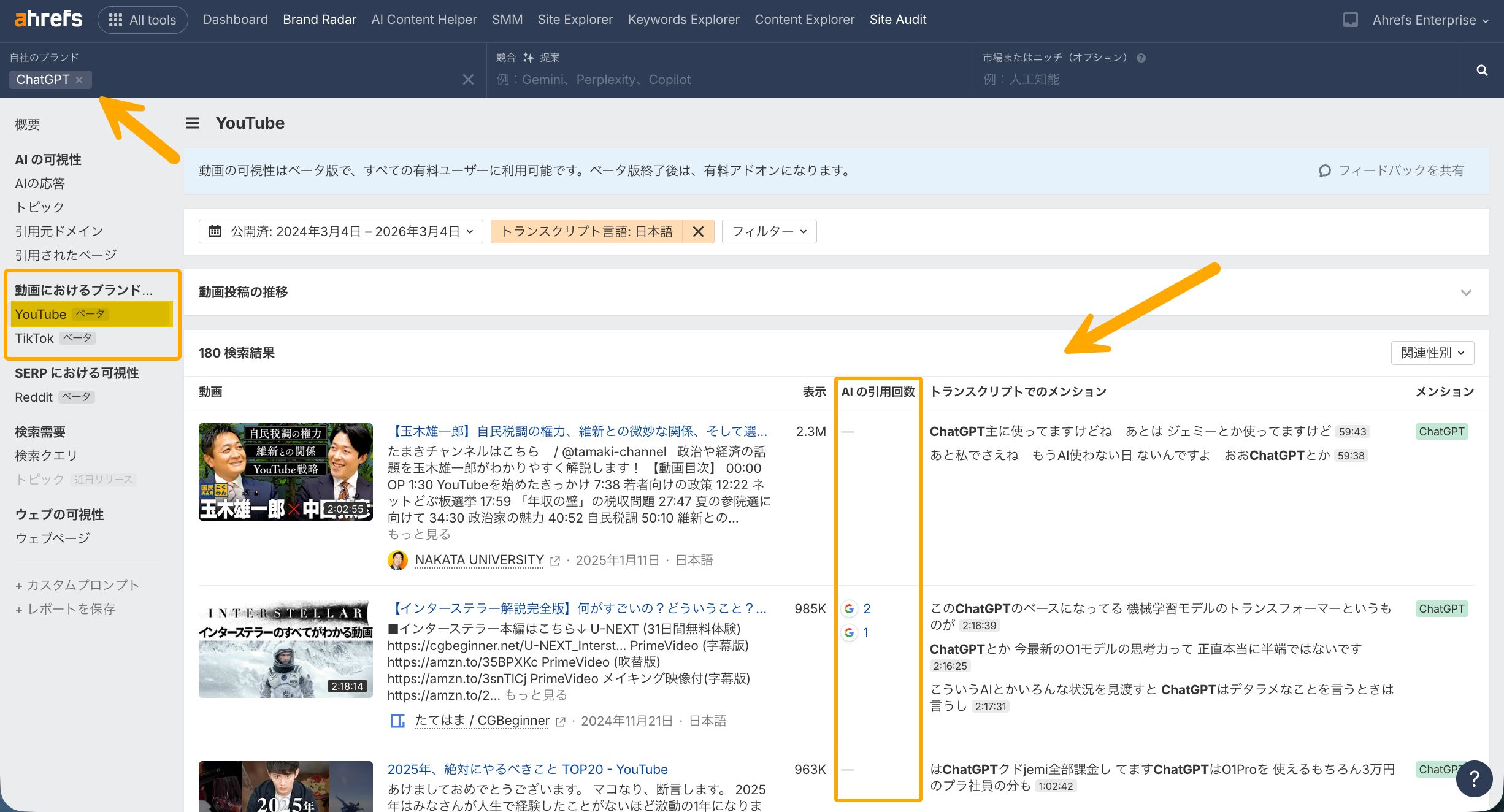
Task: Click the help icon beside 市場またはニッチ
Action: click(x=1141, y=57)
